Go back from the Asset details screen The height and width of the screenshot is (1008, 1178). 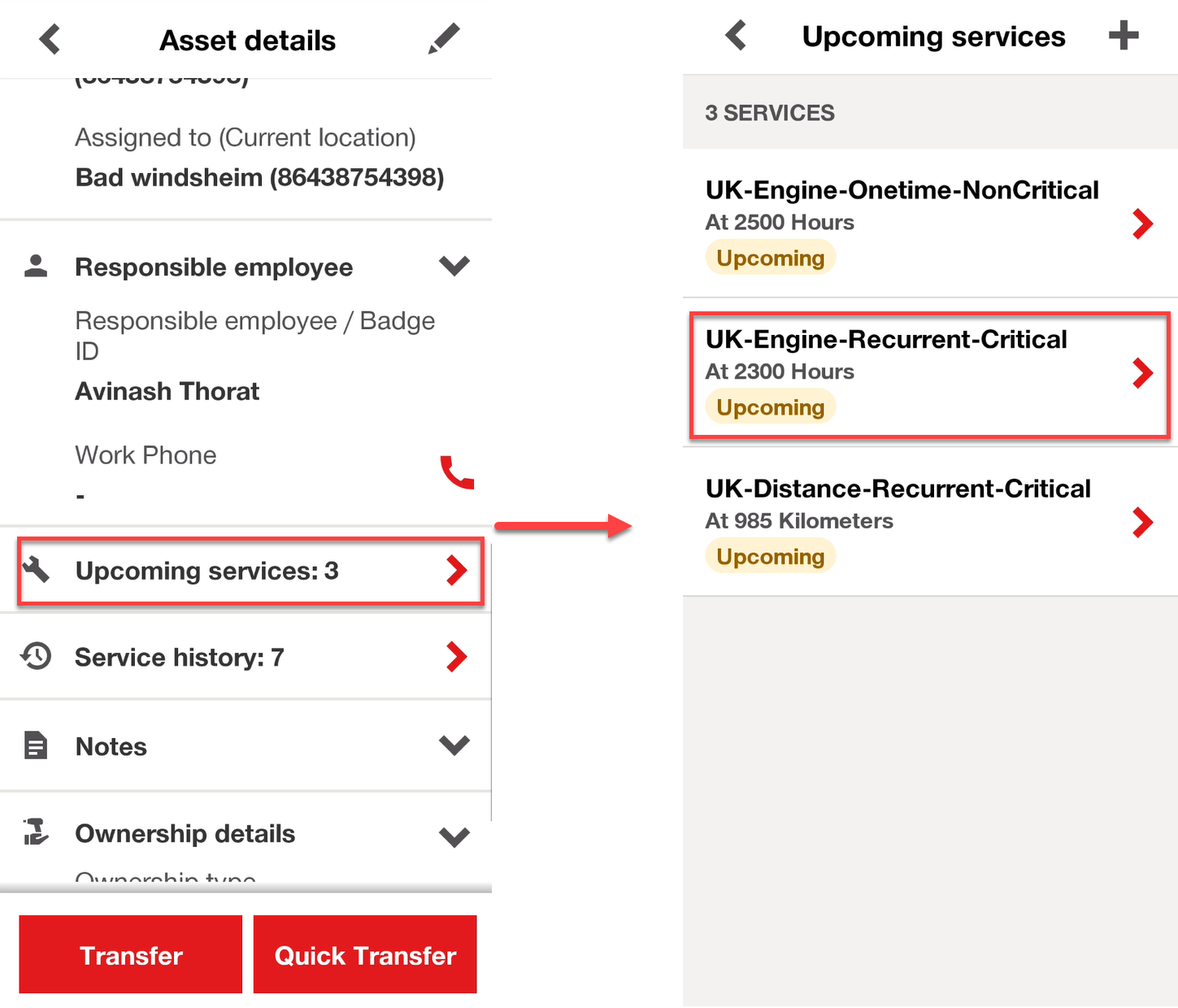[x=50, y=39]
